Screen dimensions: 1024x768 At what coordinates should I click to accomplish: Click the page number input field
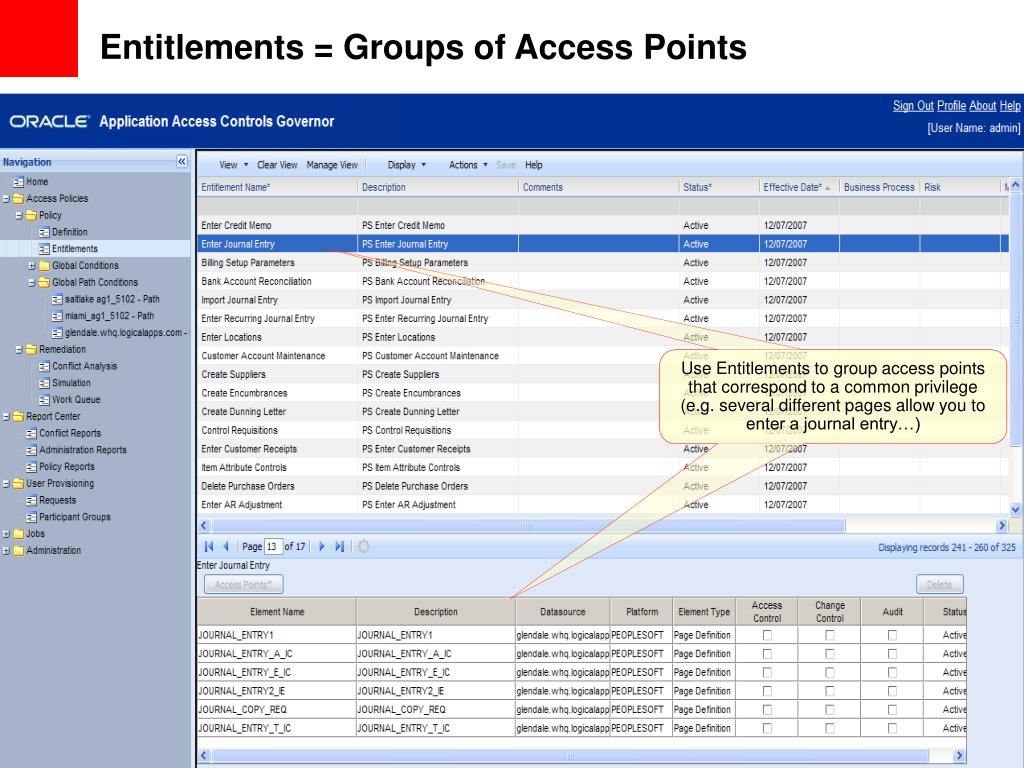(273, 547)
